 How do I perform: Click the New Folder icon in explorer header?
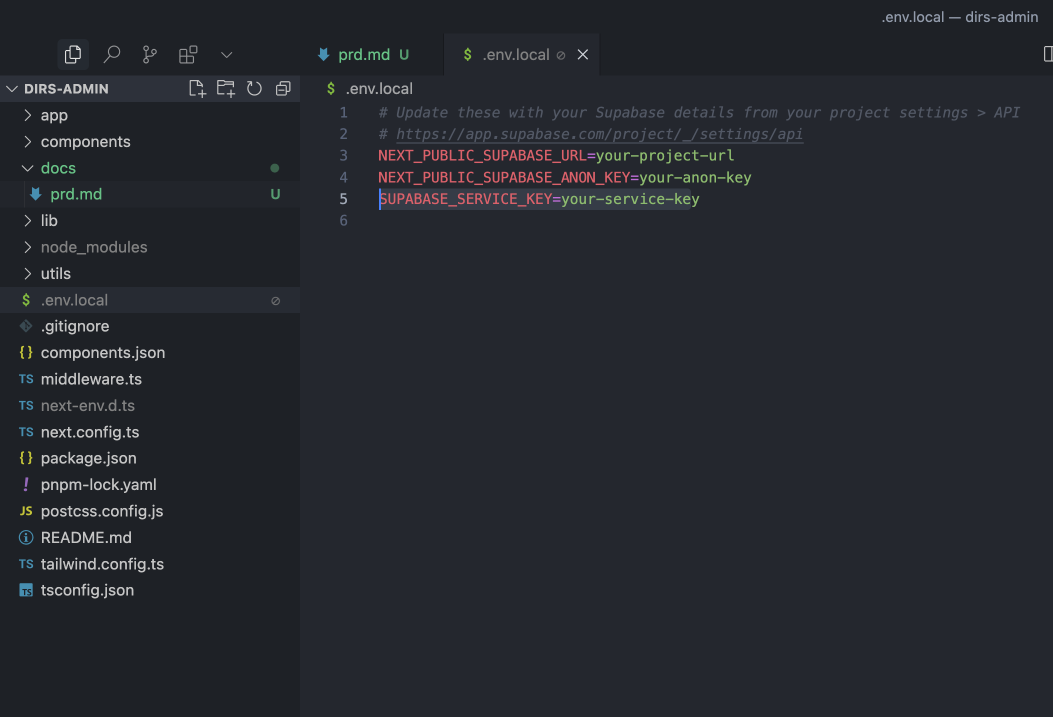pos(226,89)
